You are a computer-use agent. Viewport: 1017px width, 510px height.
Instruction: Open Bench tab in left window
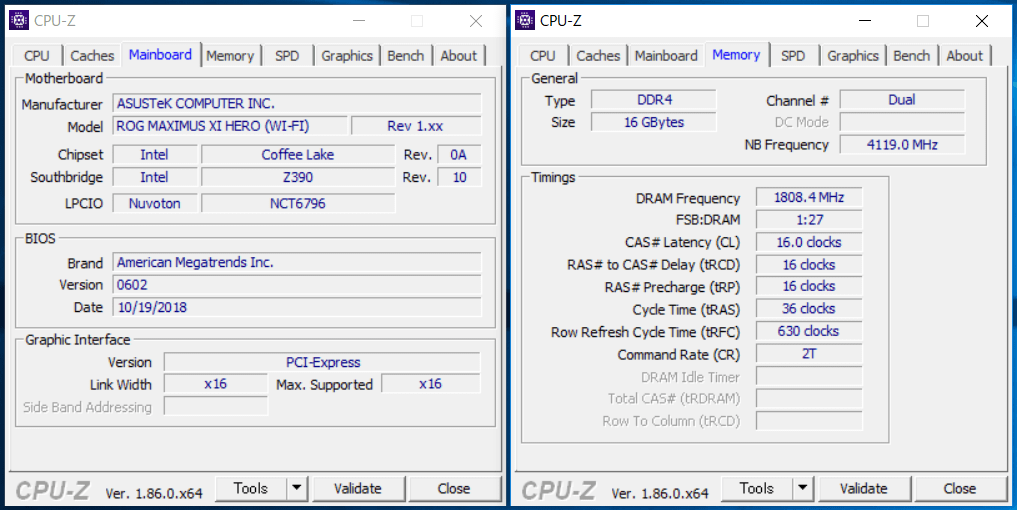click(x=406, y=56)
